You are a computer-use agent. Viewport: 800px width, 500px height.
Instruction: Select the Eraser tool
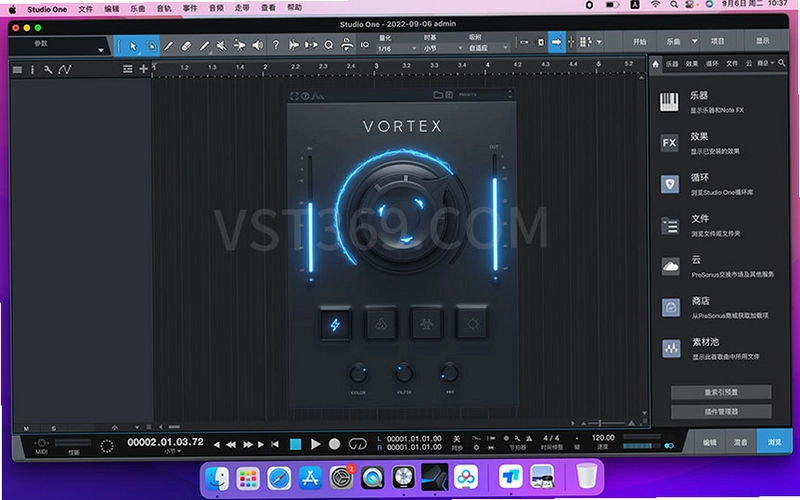click(x=186, y=45)
